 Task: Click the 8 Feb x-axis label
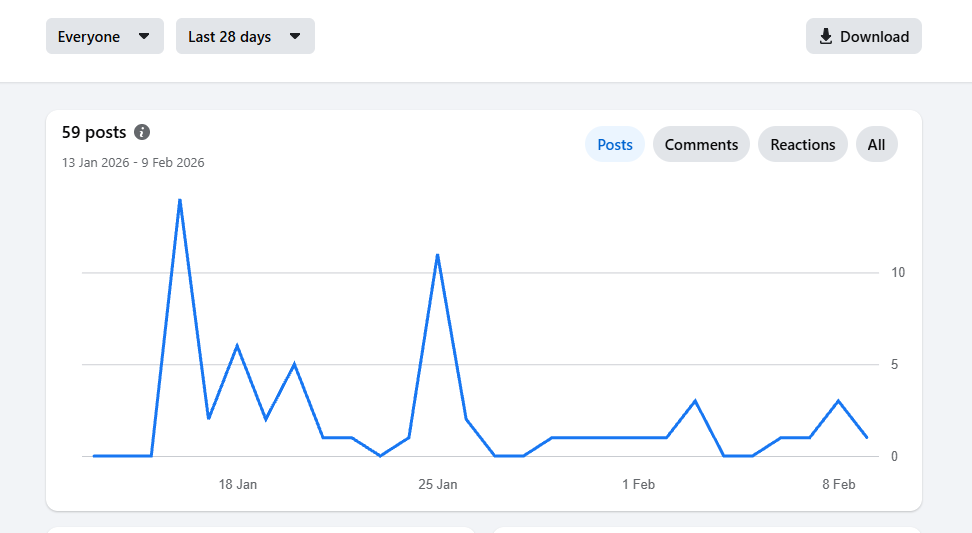pos(839,484)
